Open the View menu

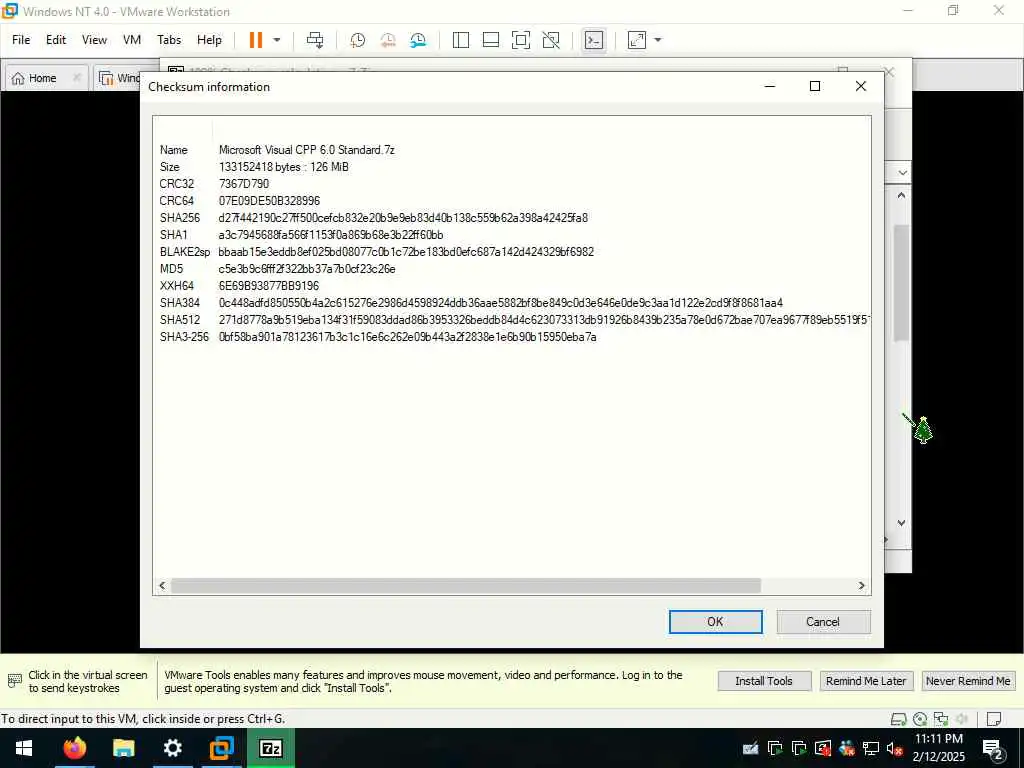coord(94,40)
